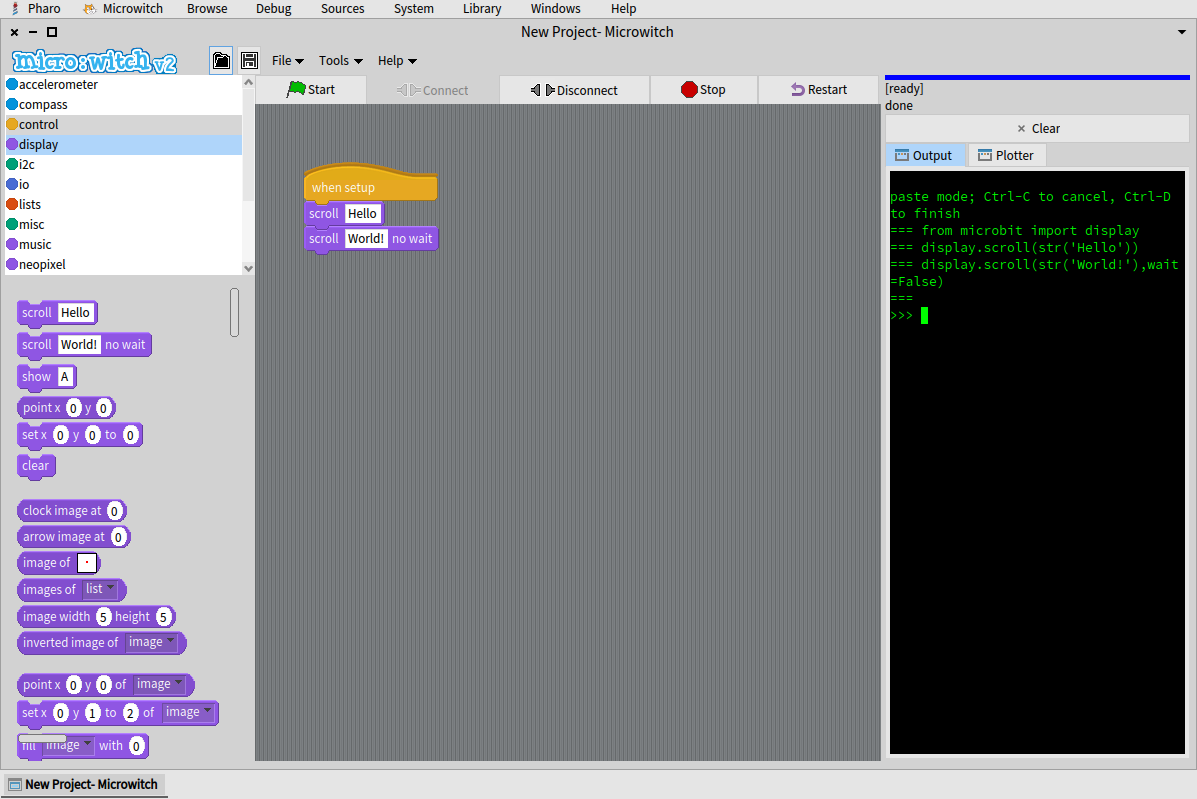Clear the output console
Viewport: 1197px width, 799px height.
coord(1037,128)
